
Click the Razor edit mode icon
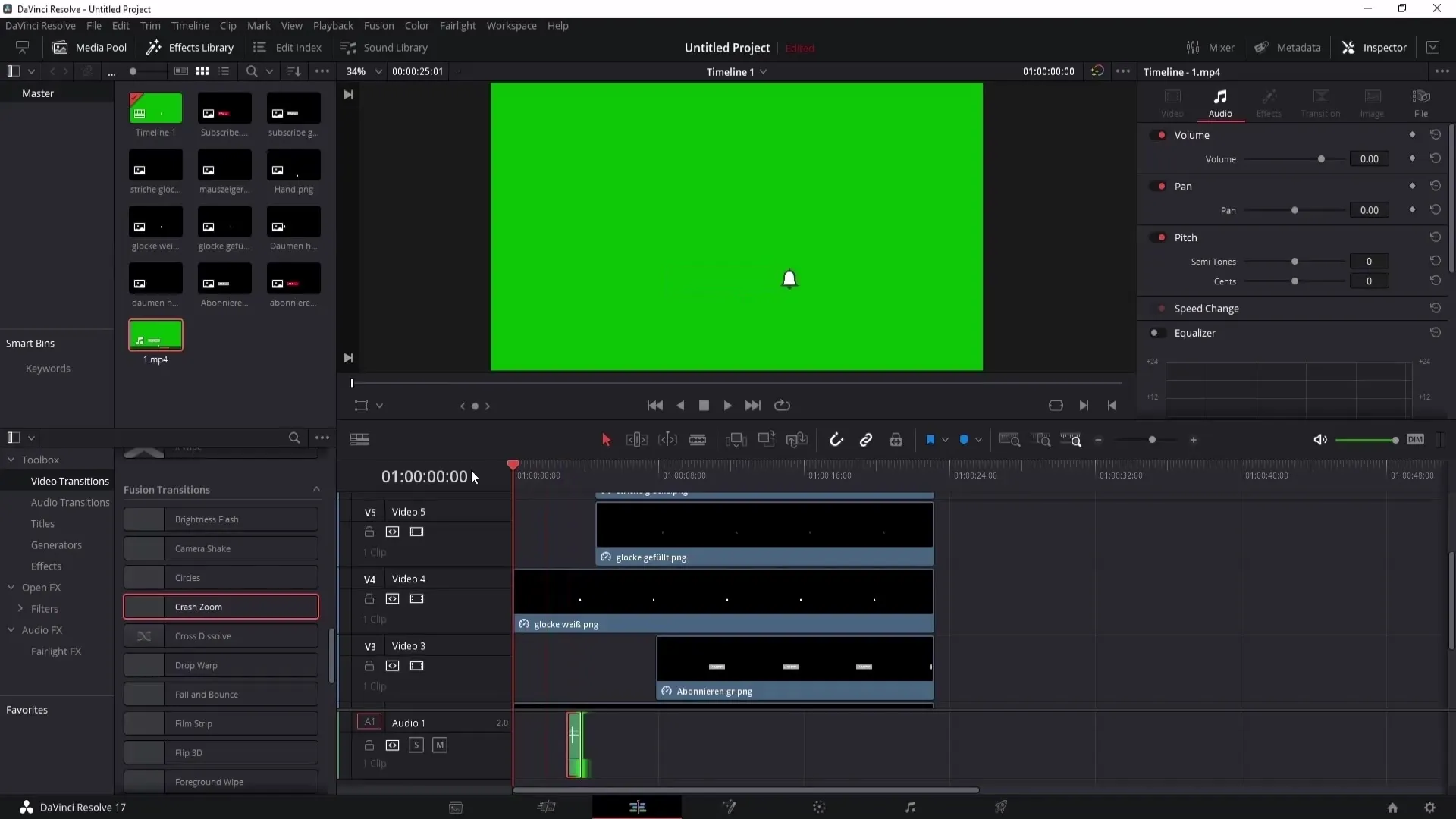coord(697,440)
